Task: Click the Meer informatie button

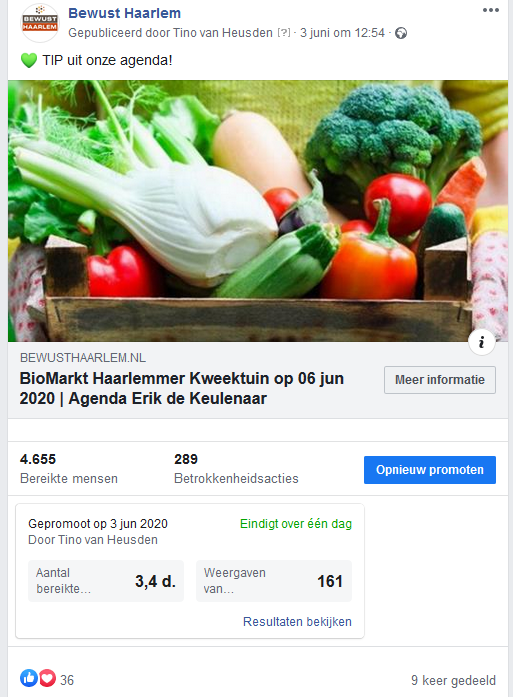Action: pos(440,380)
